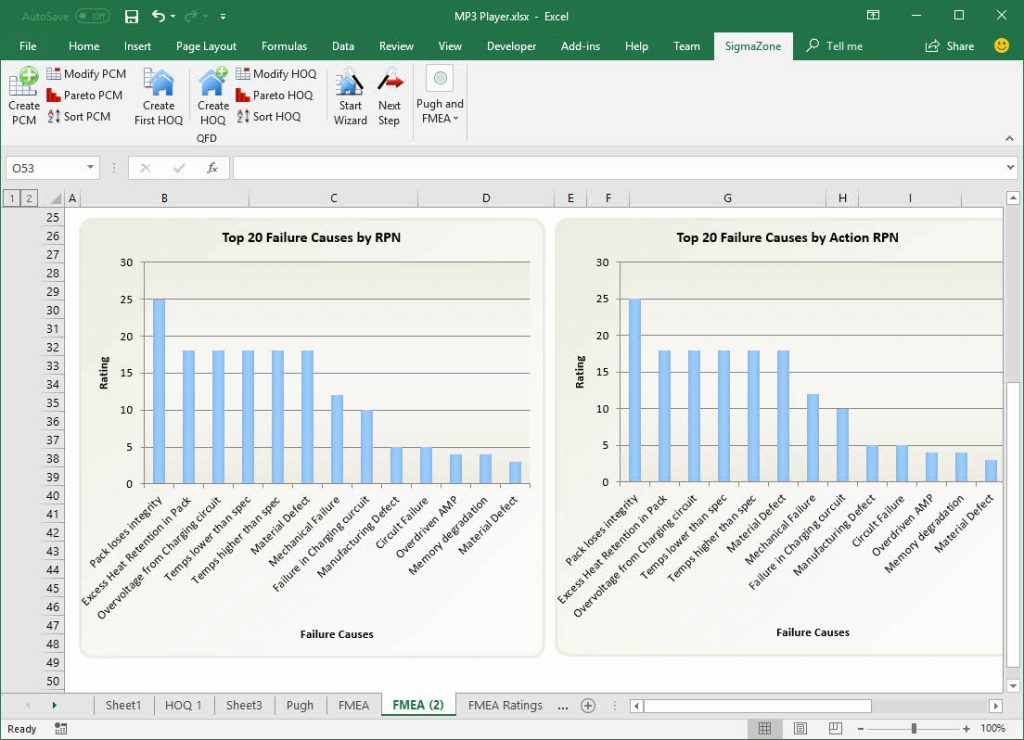Click macro recording icon in status bar

click(61, 729)
